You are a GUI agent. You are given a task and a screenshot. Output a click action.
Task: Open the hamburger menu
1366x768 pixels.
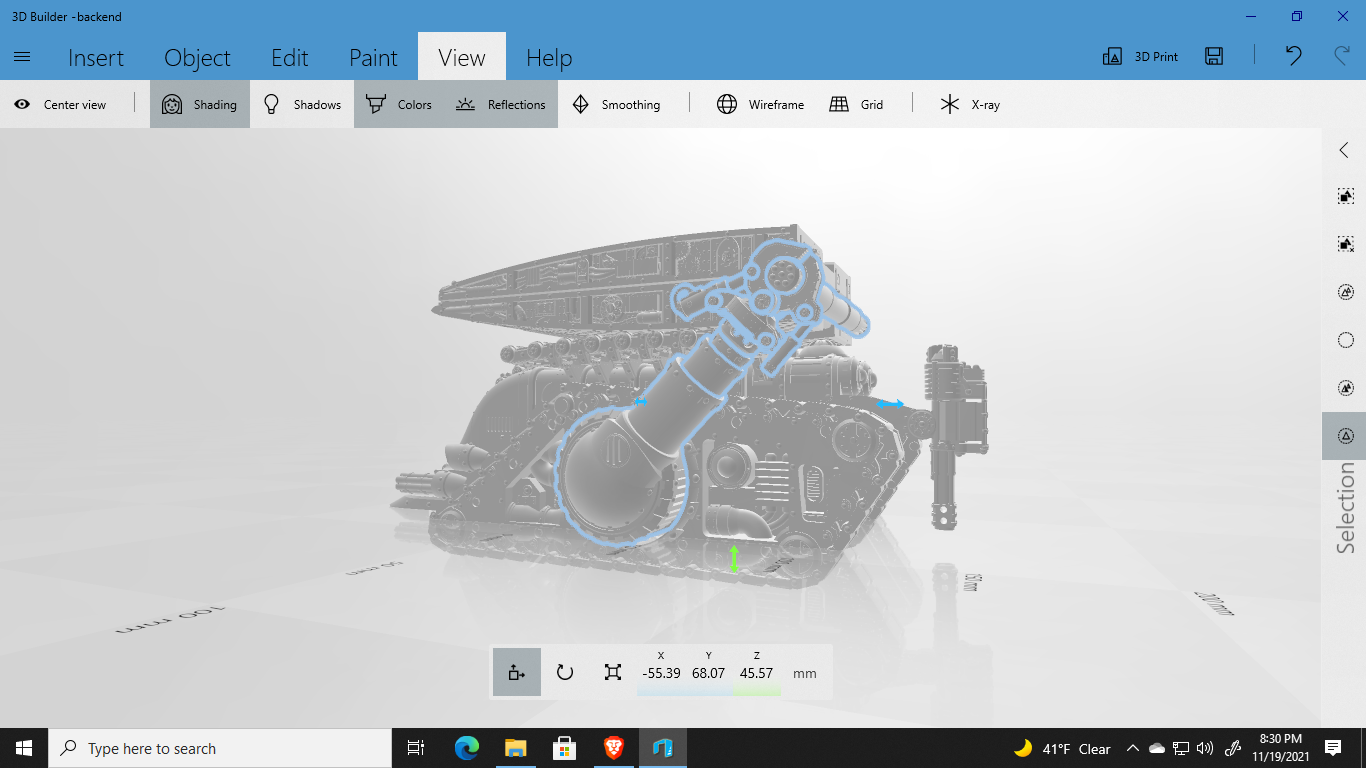22,57
